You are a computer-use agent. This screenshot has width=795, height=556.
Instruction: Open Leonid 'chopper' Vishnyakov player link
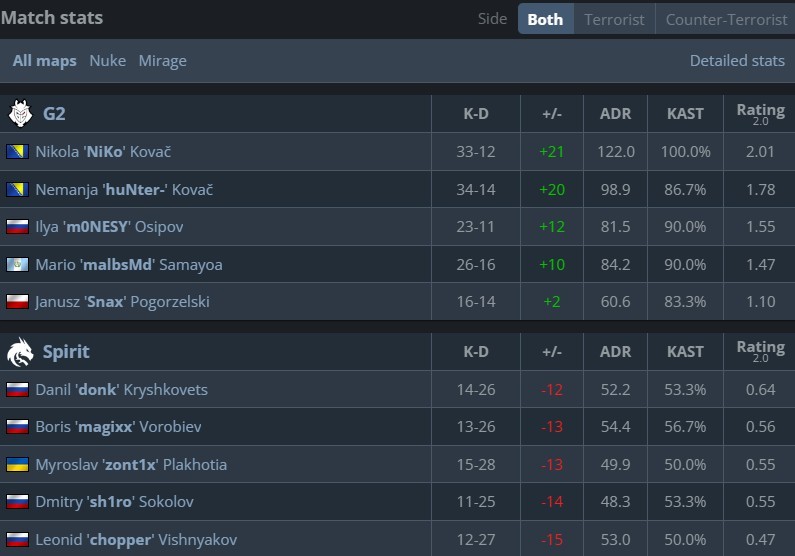(135, 540)
